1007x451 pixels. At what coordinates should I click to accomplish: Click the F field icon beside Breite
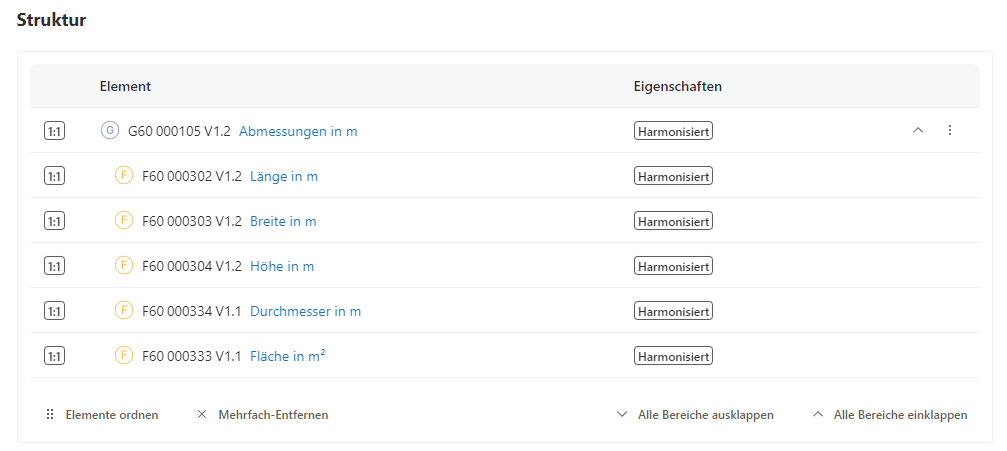(124, 221)
